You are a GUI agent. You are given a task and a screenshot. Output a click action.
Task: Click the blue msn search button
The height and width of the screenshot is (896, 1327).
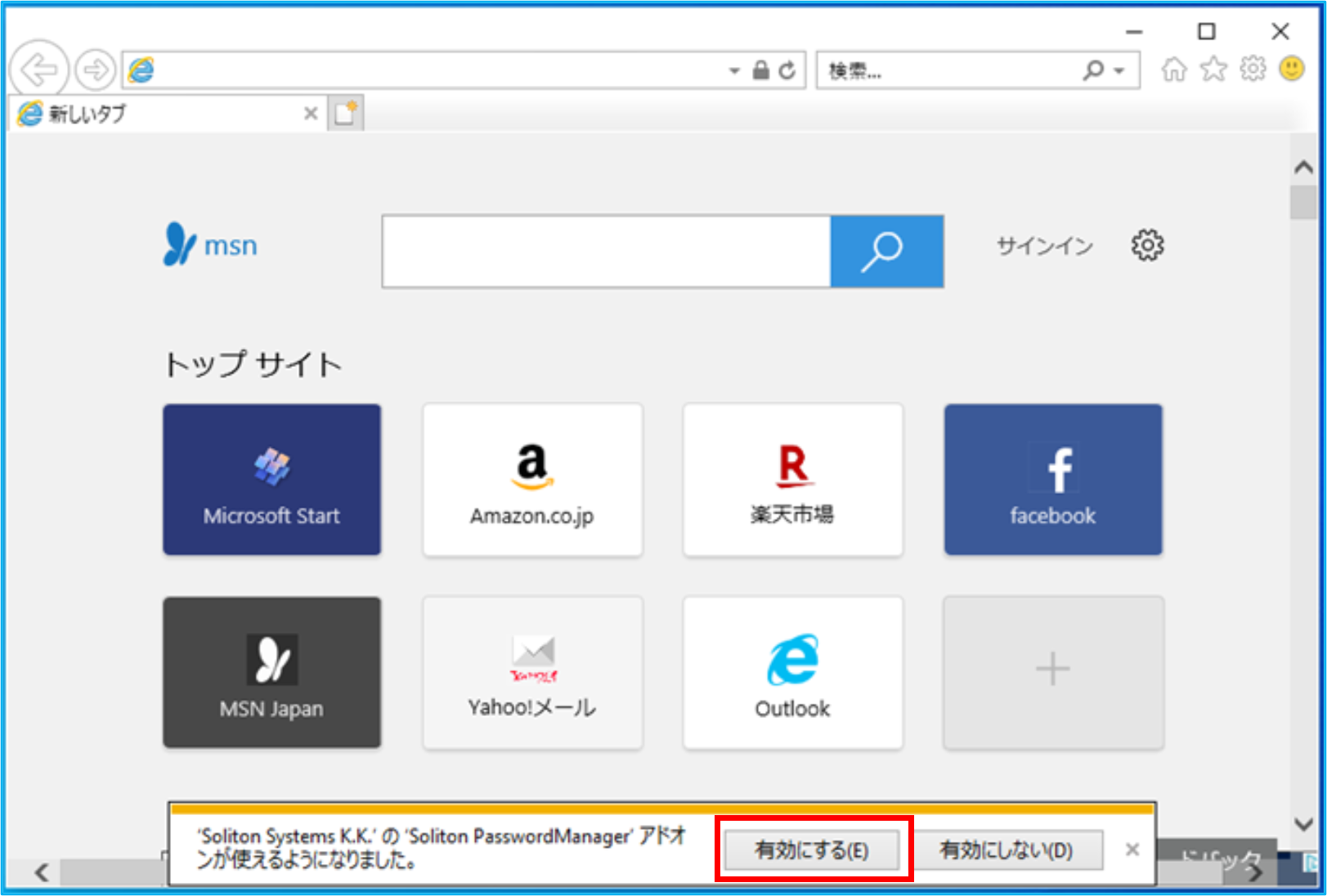pyautogui.click(x=887, y=252)
